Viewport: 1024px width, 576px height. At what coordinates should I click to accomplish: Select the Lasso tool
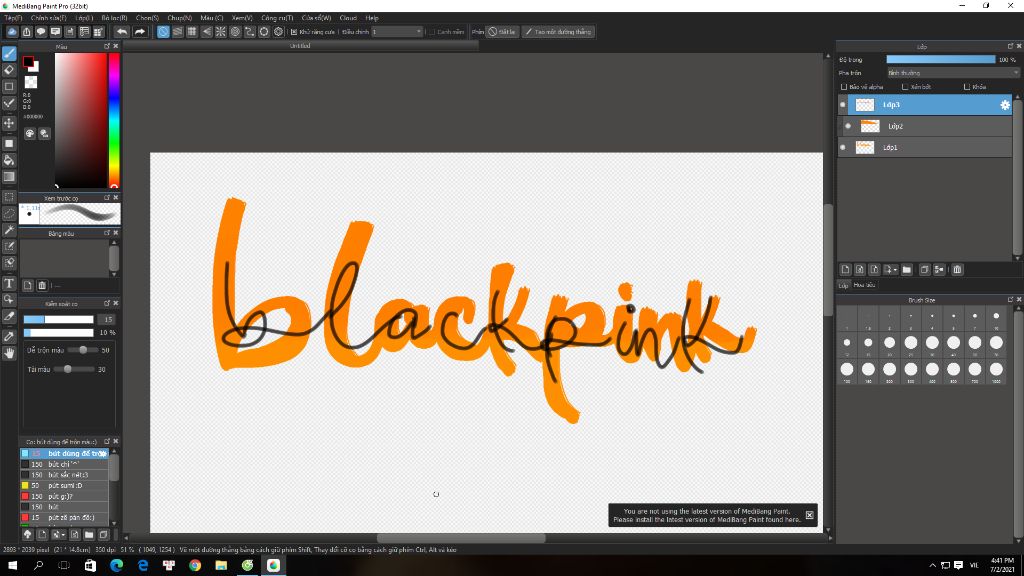pos(9,213)
